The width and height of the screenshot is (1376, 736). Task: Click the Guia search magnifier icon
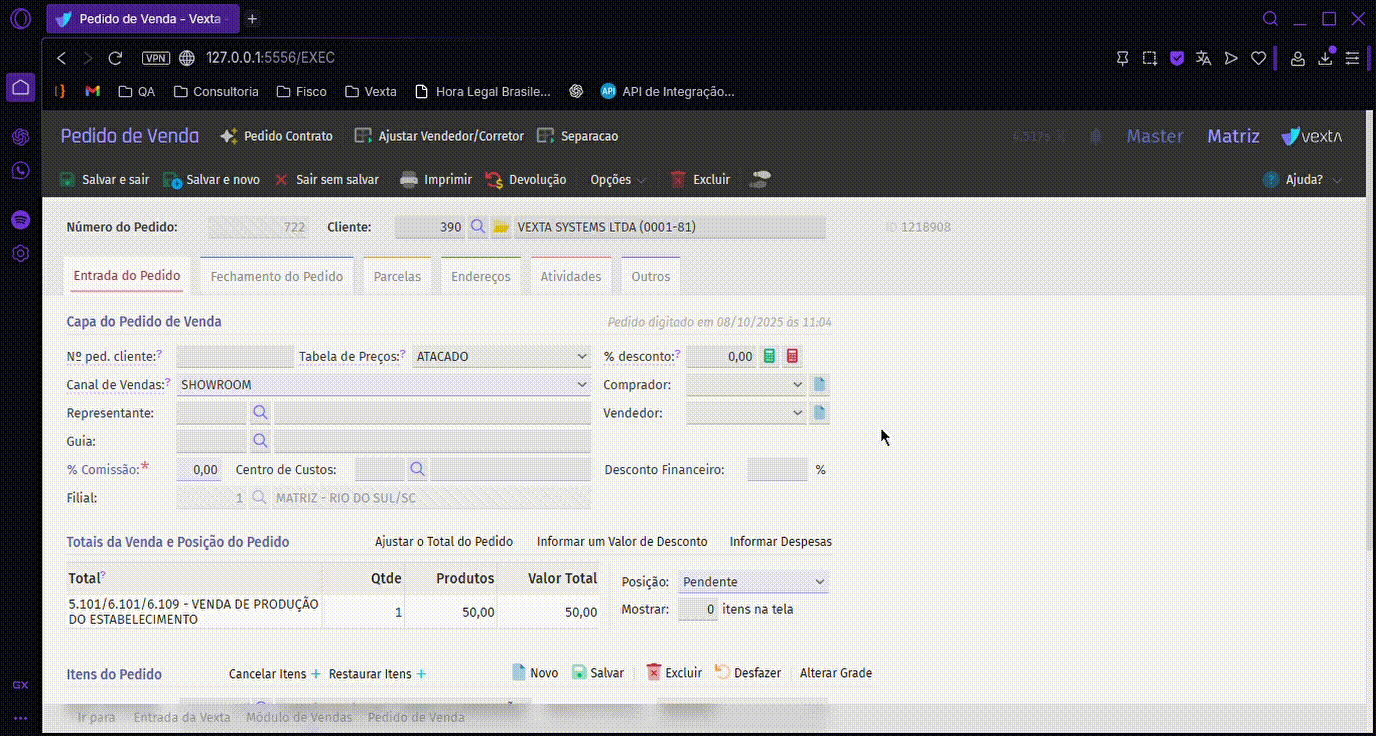(x=260, y=441)
